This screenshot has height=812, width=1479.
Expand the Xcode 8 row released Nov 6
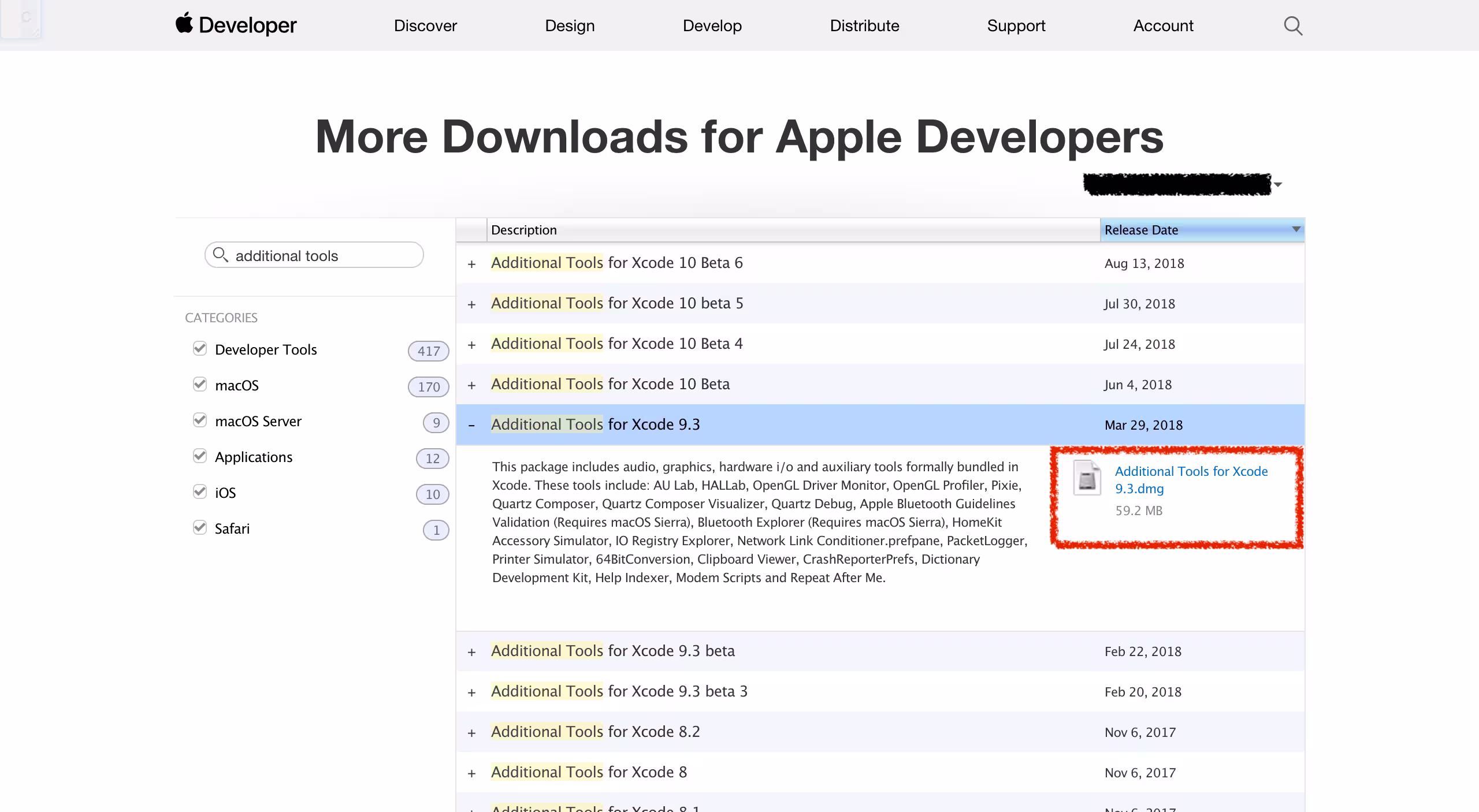click(472, 773)
